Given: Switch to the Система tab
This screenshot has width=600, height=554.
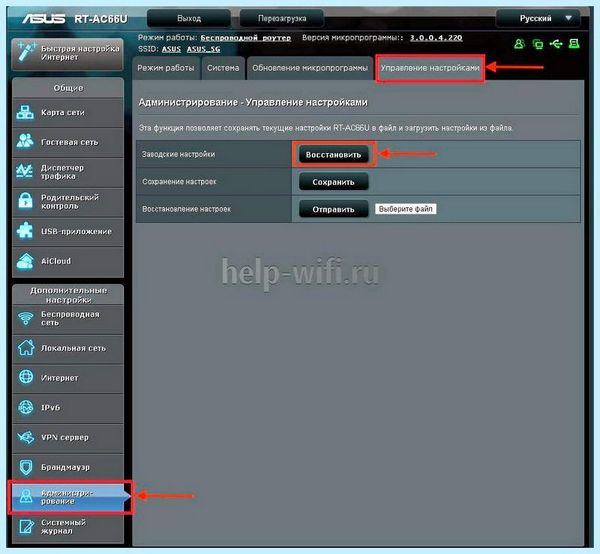Looking at the screenshot, I should click(223, 68).
